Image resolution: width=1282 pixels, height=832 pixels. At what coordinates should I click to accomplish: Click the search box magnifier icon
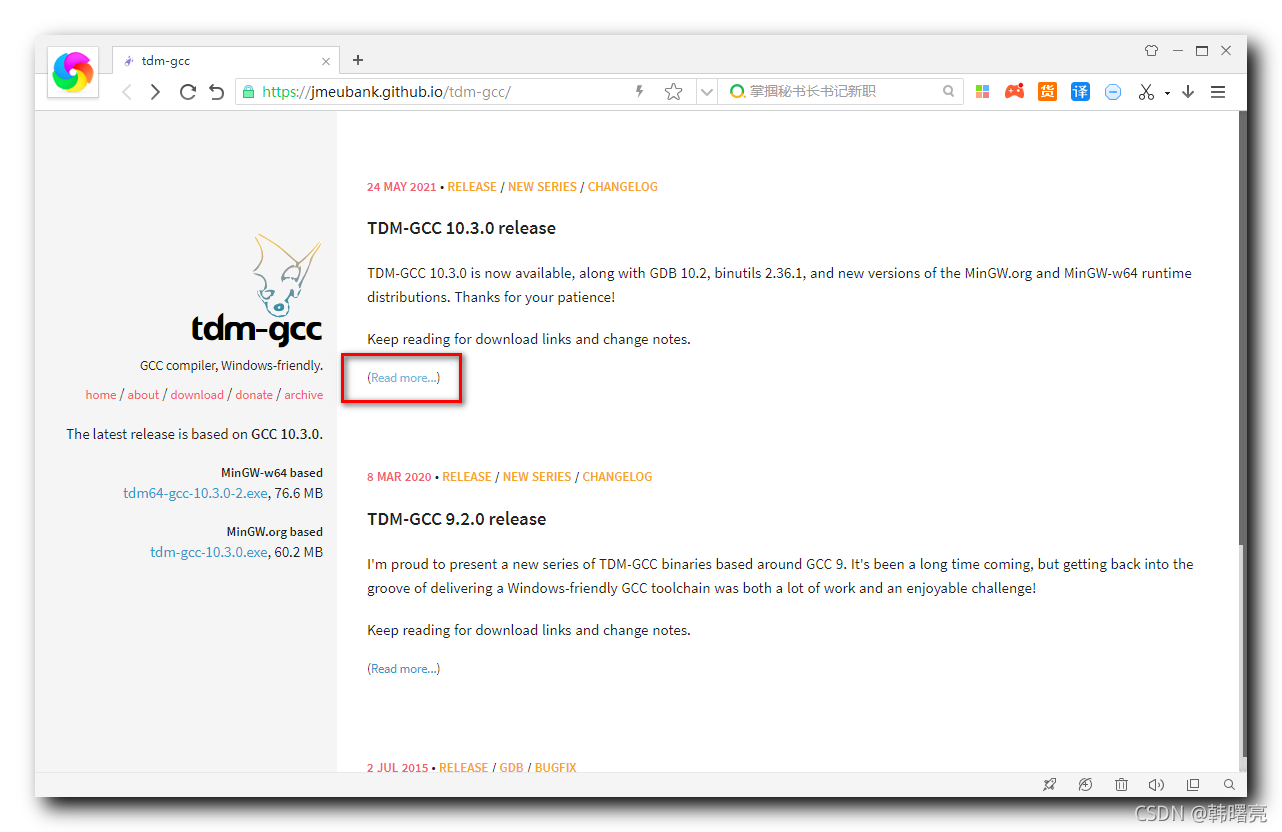click(948, 91)
